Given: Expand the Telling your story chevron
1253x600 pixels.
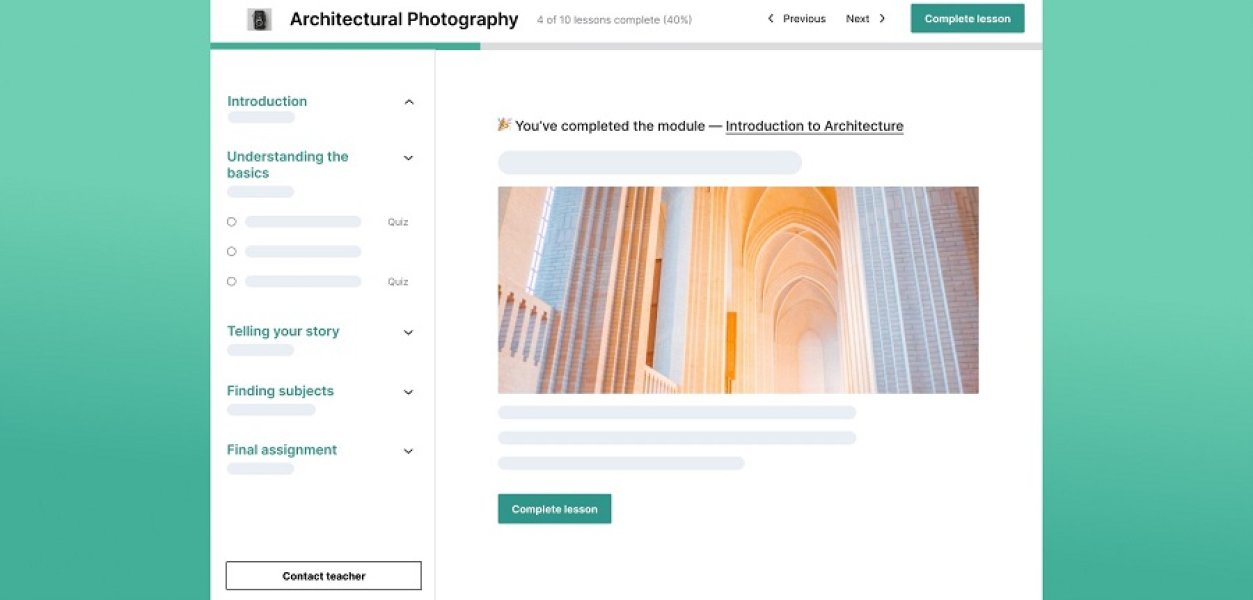Looking at the screenshot, I should 408,332.
